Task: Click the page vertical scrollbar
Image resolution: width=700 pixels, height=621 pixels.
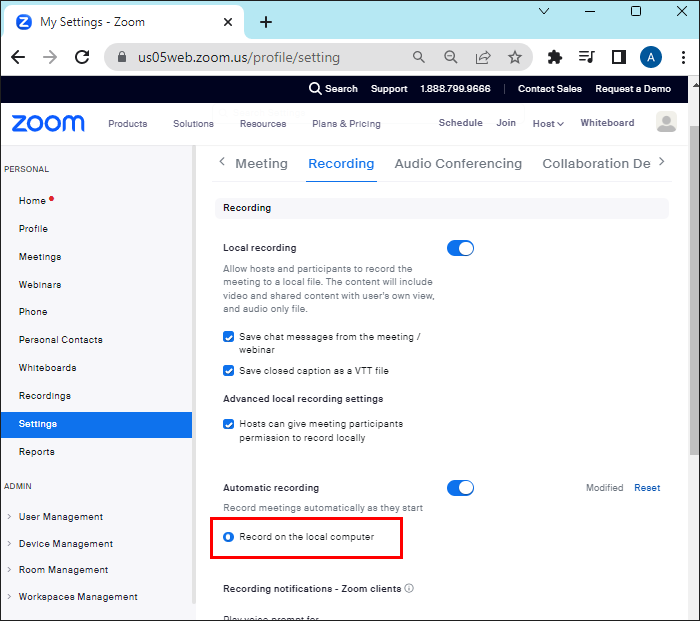Action: [694, 290]
